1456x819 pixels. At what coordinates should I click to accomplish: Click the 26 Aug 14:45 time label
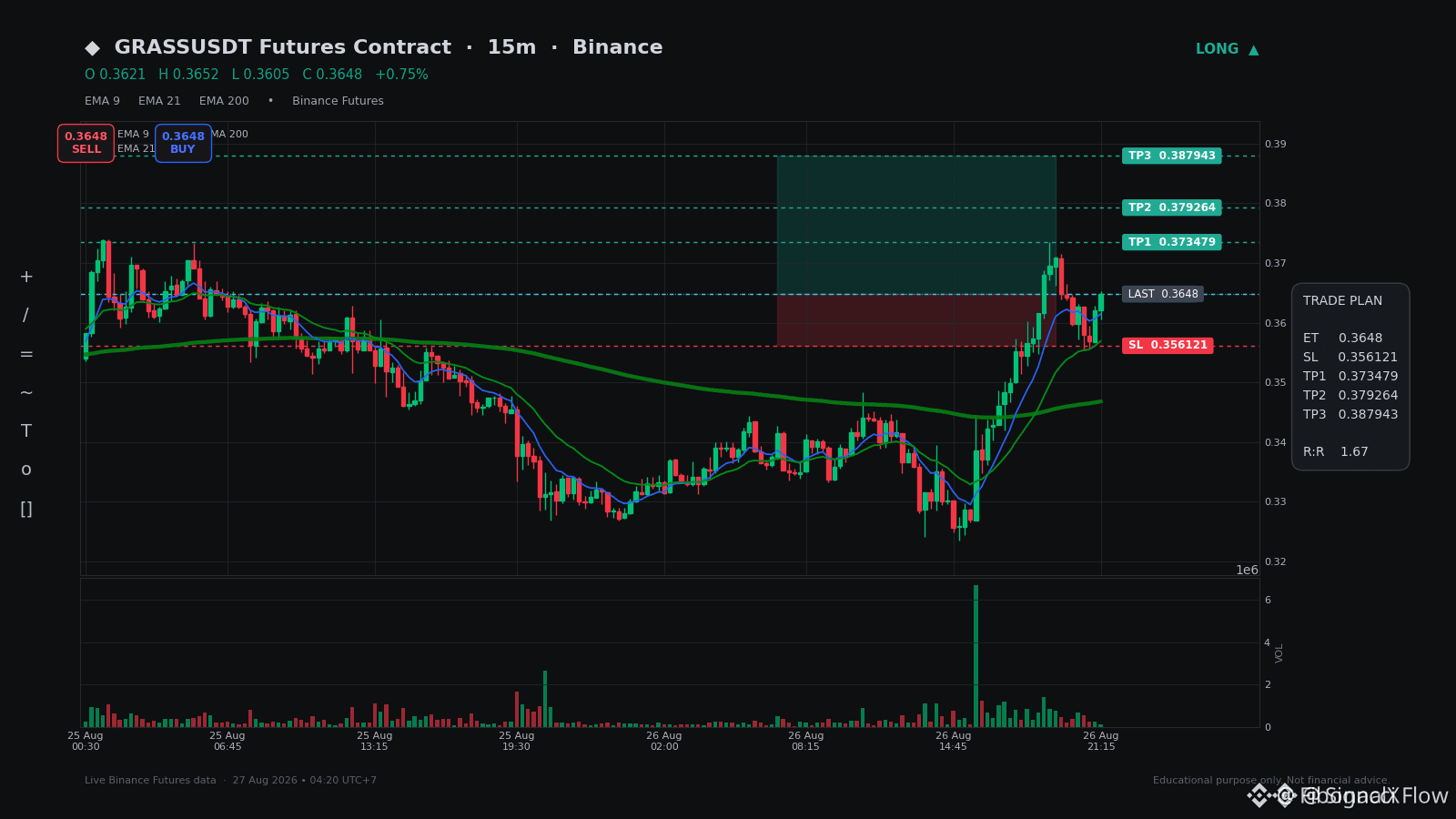point(954,741)
